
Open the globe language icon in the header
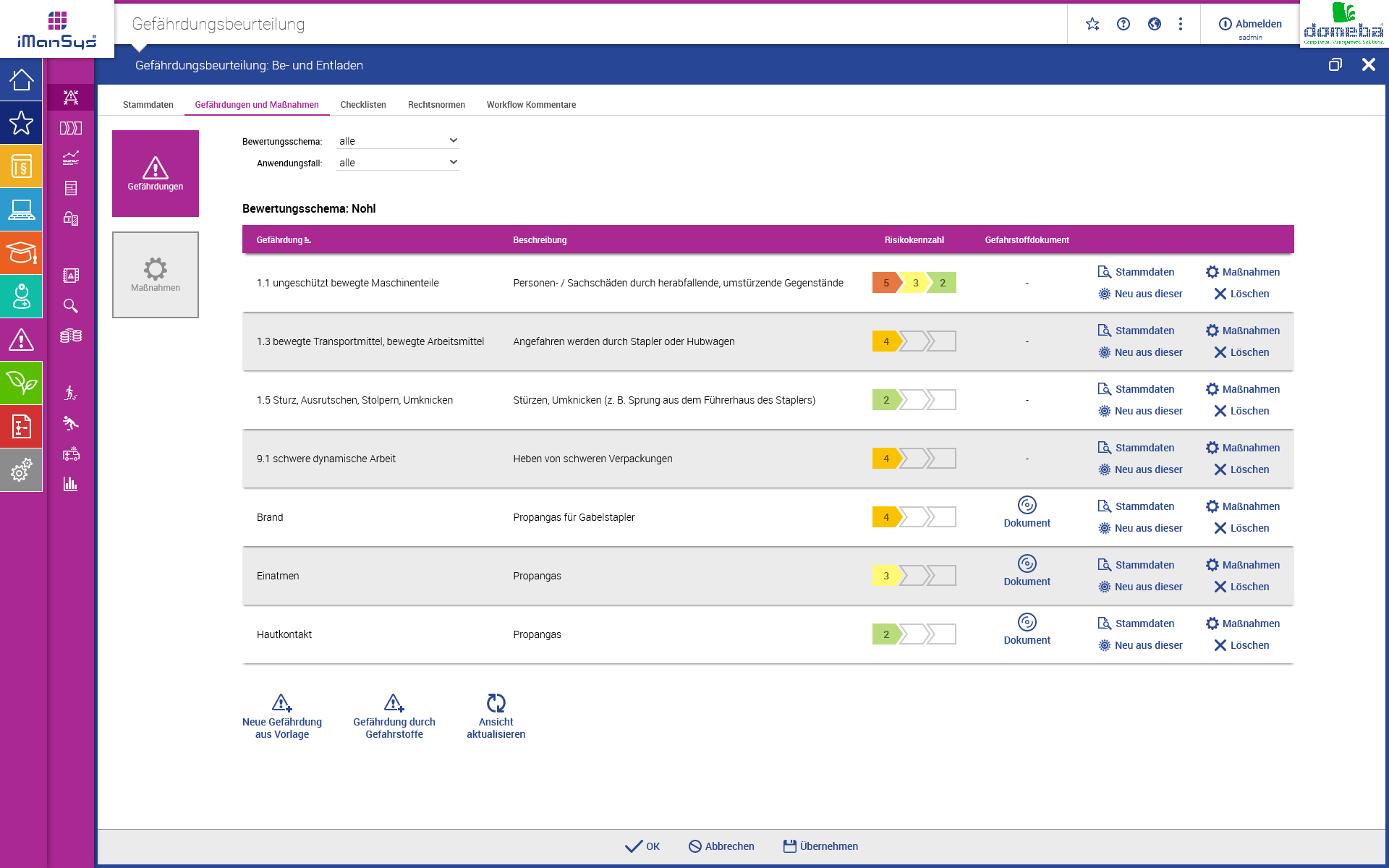coord(1154,24)
